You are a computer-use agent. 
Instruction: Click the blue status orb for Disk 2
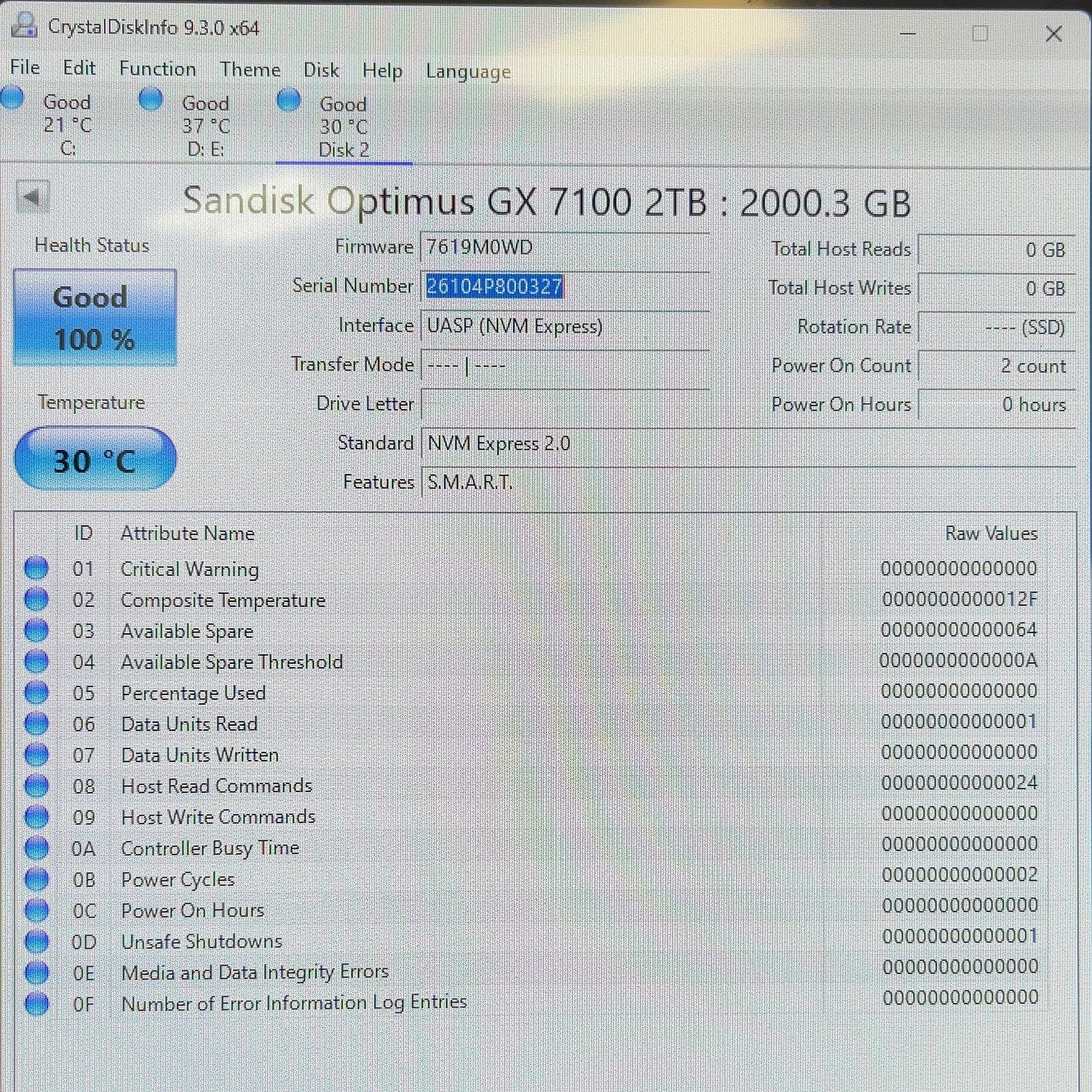[x=289, y=100]
